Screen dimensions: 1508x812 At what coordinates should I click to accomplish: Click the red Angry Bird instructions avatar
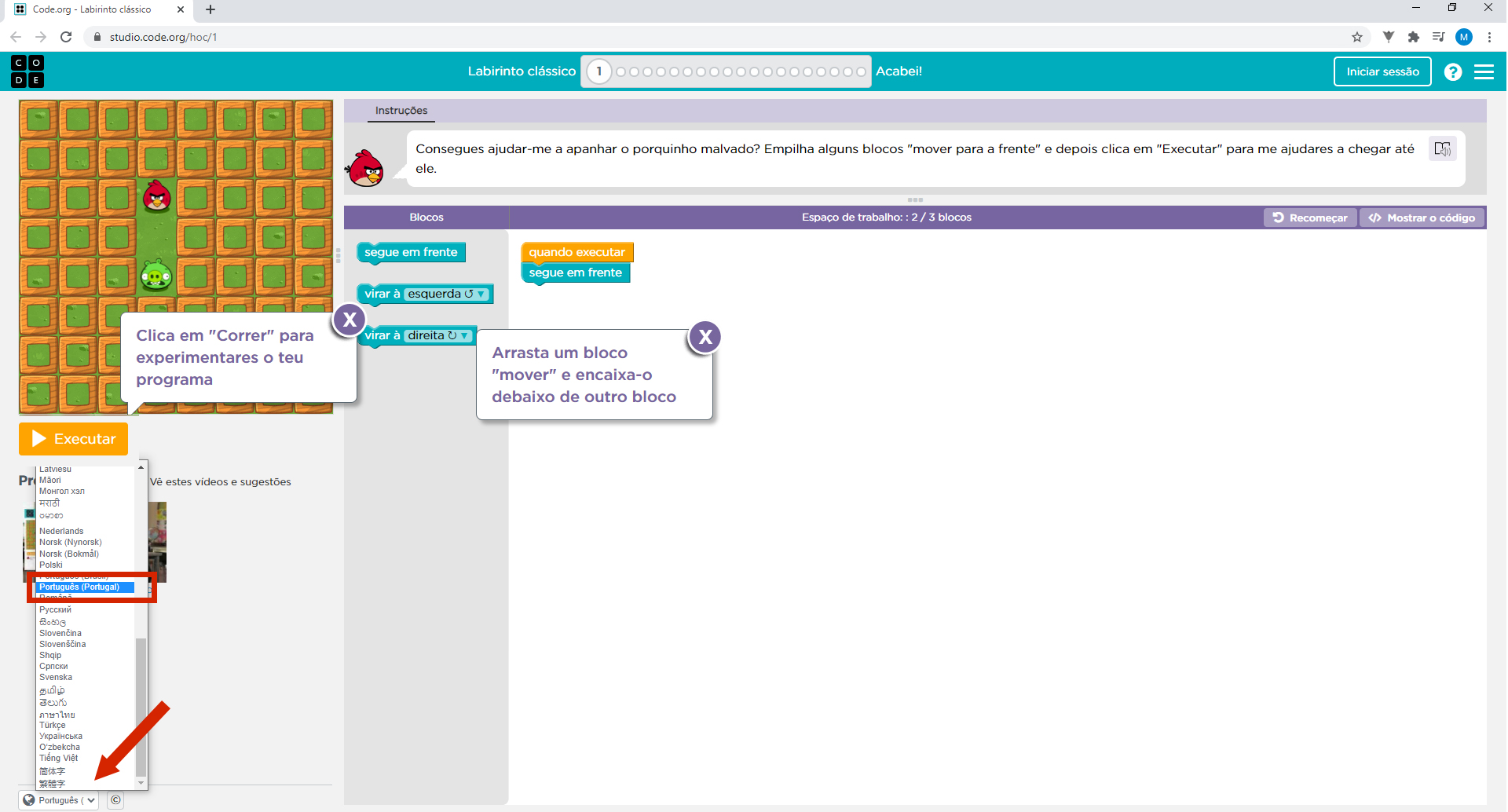tap(365, 167)
